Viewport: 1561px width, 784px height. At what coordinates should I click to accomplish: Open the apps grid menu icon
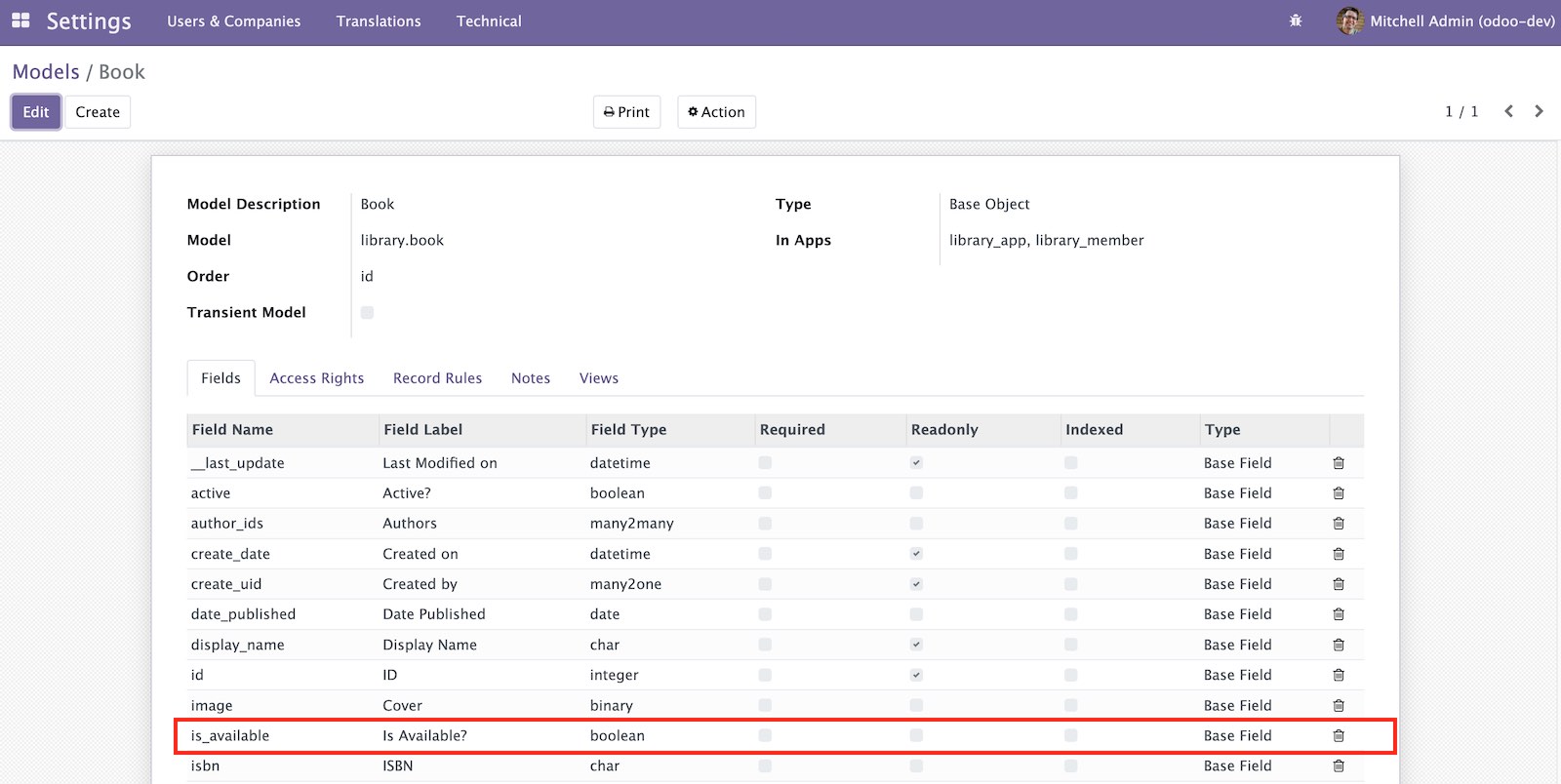click(x=20, y=20)
